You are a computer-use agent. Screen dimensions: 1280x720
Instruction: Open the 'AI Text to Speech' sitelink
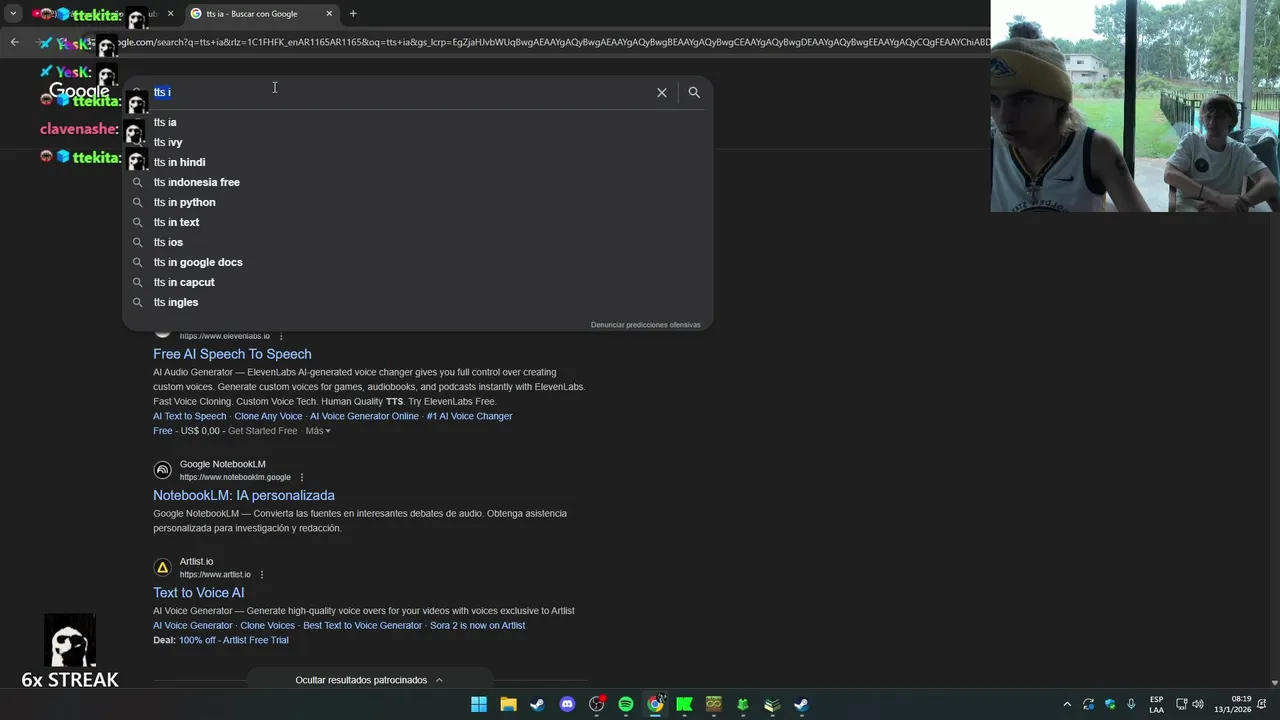click(x=190, y=416)
